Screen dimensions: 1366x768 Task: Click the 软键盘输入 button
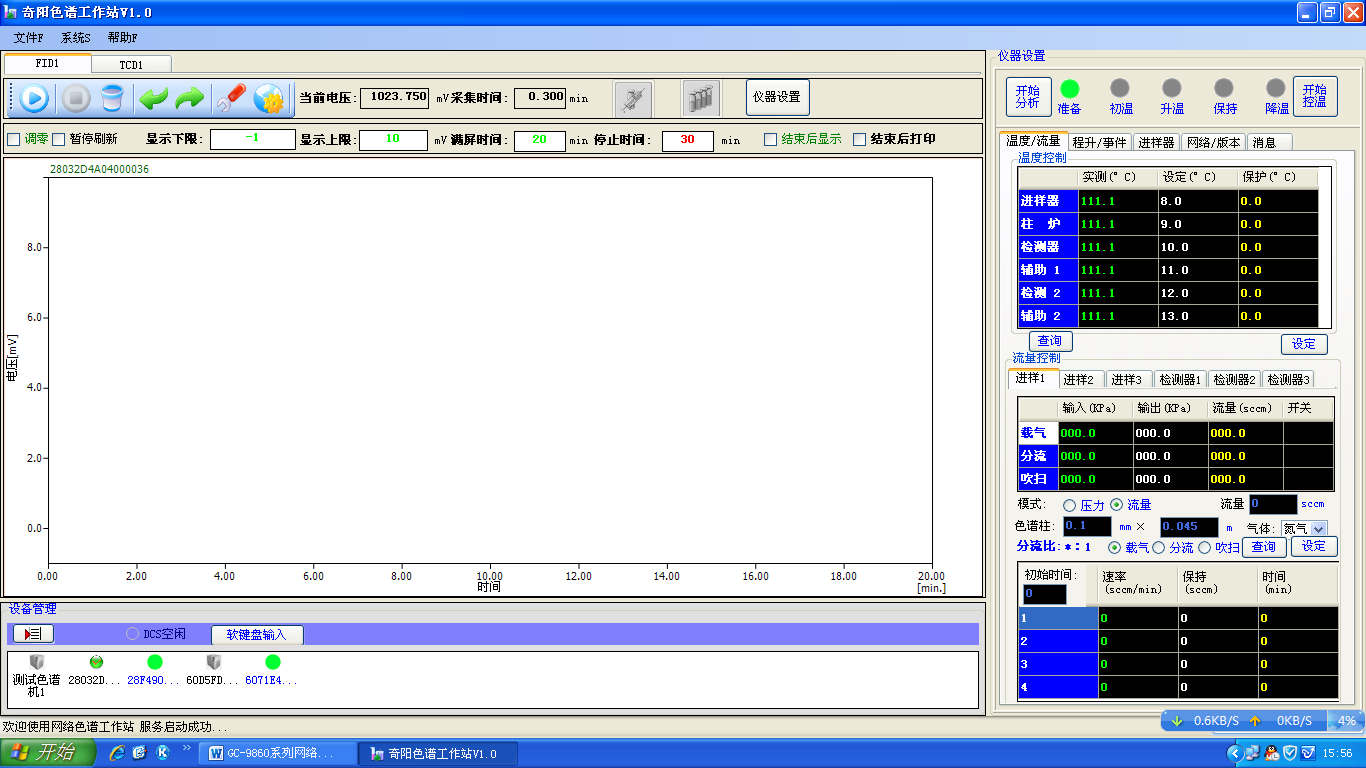[x=256, y=634]
